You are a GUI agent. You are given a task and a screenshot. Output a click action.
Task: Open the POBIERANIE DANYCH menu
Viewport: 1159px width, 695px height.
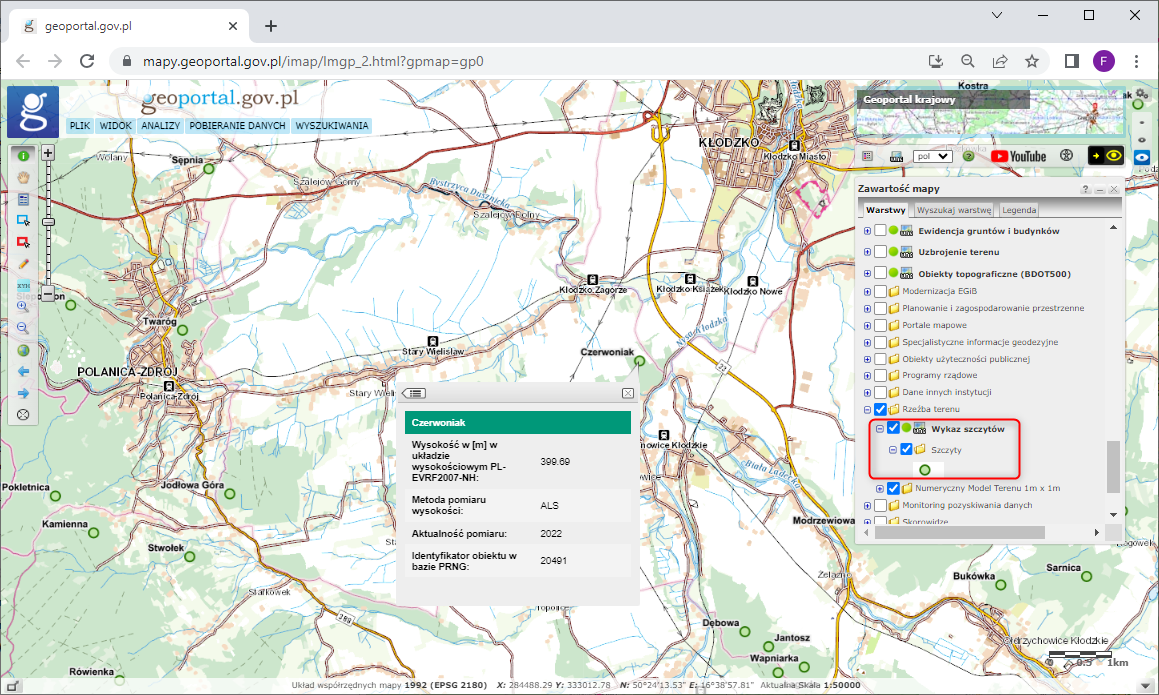coord(237,126)
